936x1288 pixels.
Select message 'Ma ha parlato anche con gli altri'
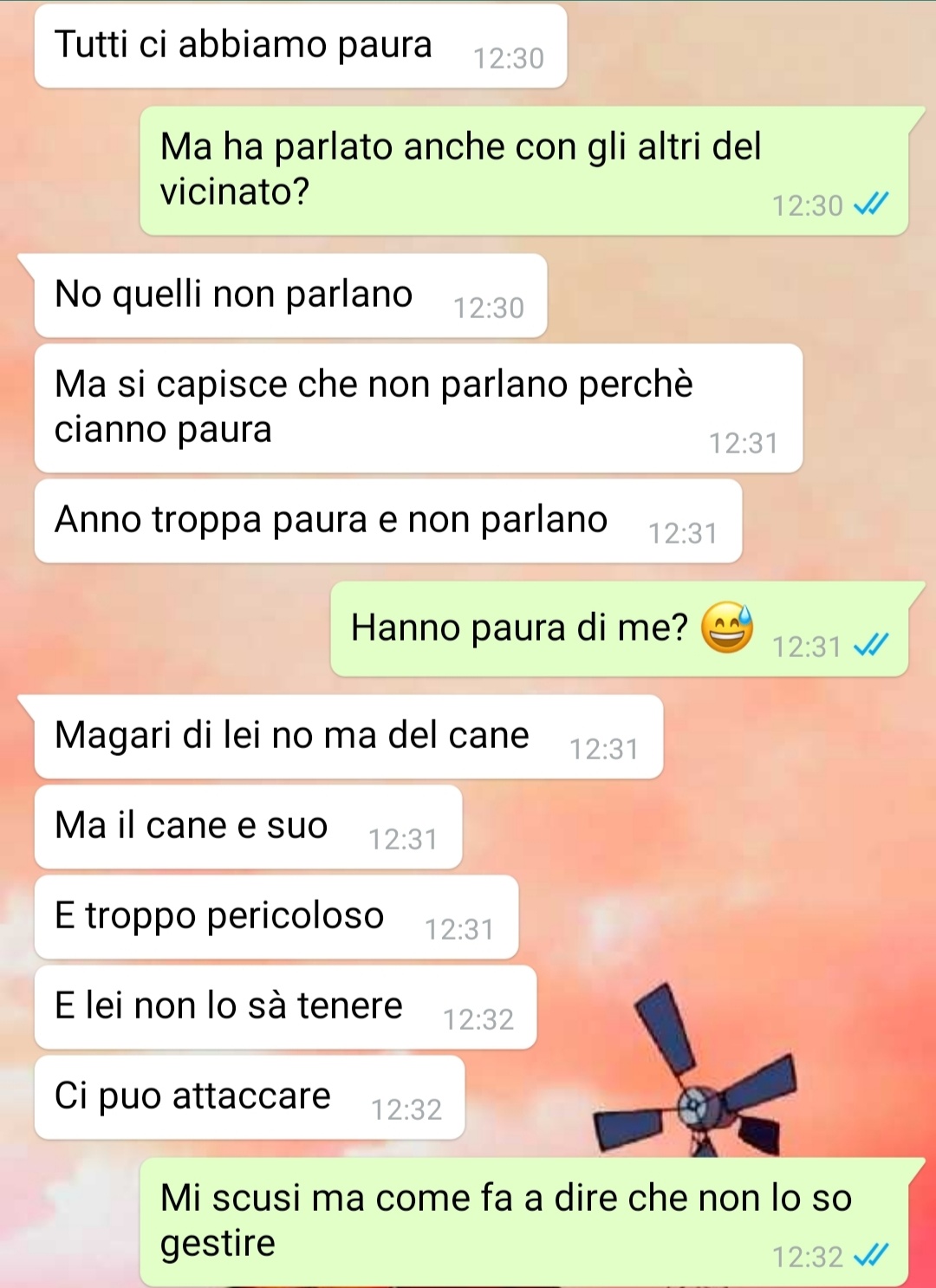(524, 171)
